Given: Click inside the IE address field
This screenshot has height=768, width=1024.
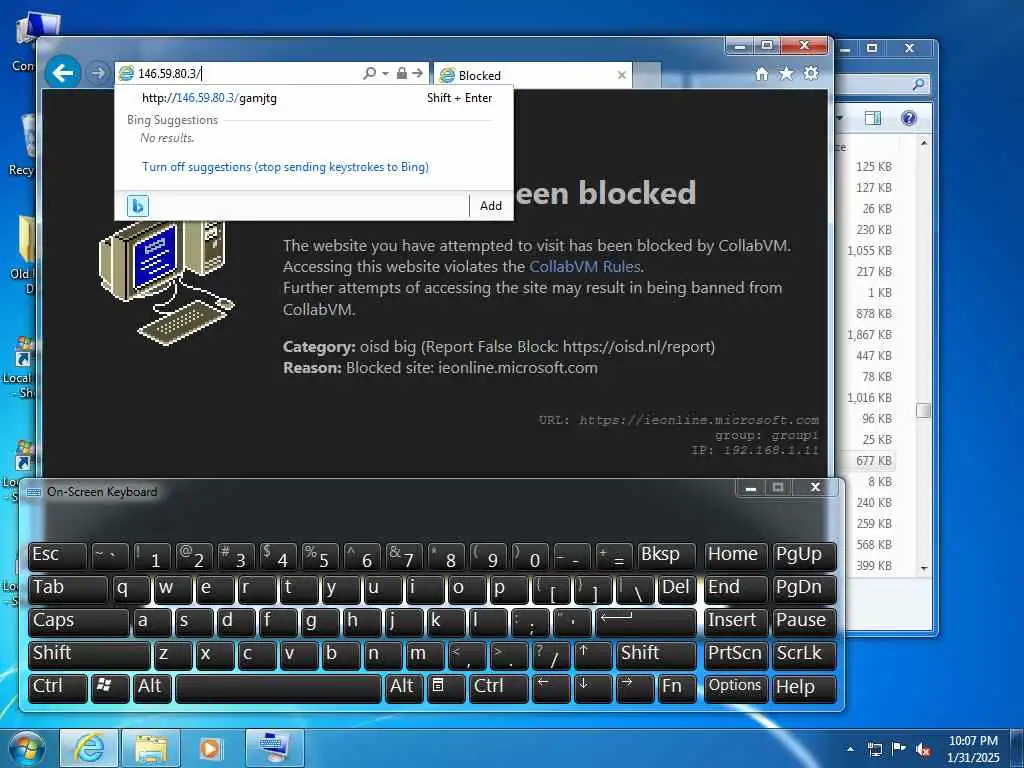Looking at the screenshot, I should (248, 73).
